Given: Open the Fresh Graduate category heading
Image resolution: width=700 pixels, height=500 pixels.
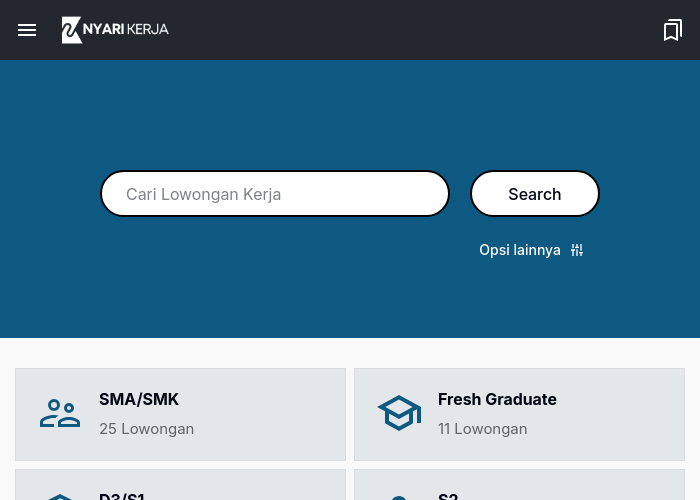Looking at the screenshot, I should [x=497, y=399].
